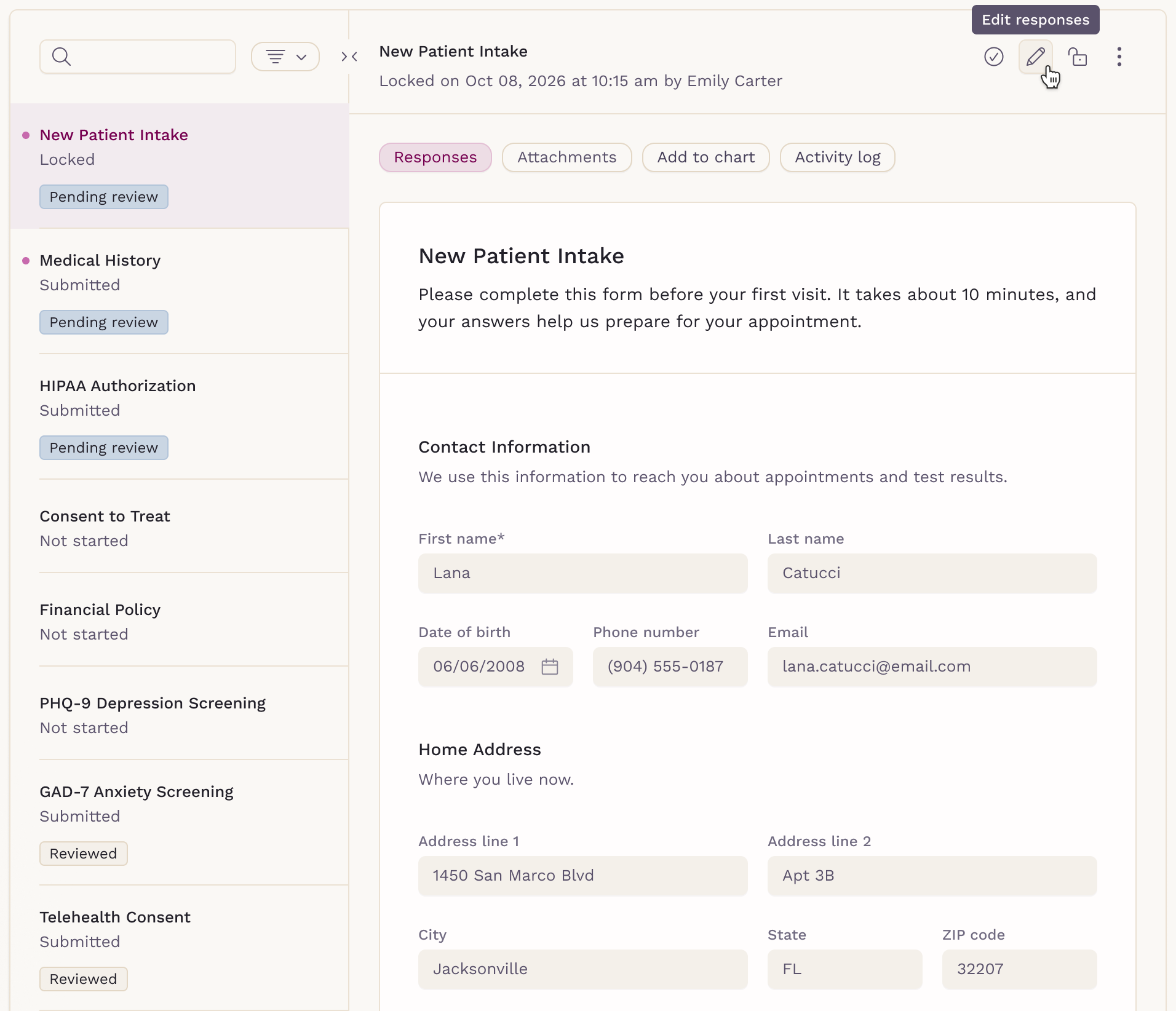Open the filter dropdown in sidebar
This screenshot has height=1011, width=1176.
(285, 57)
